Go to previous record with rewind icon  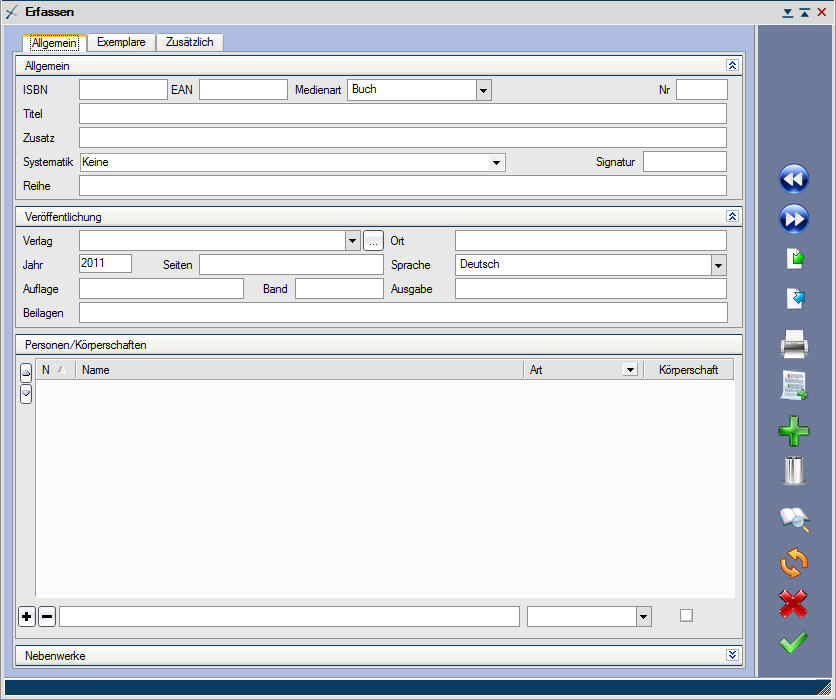(793, 179)
